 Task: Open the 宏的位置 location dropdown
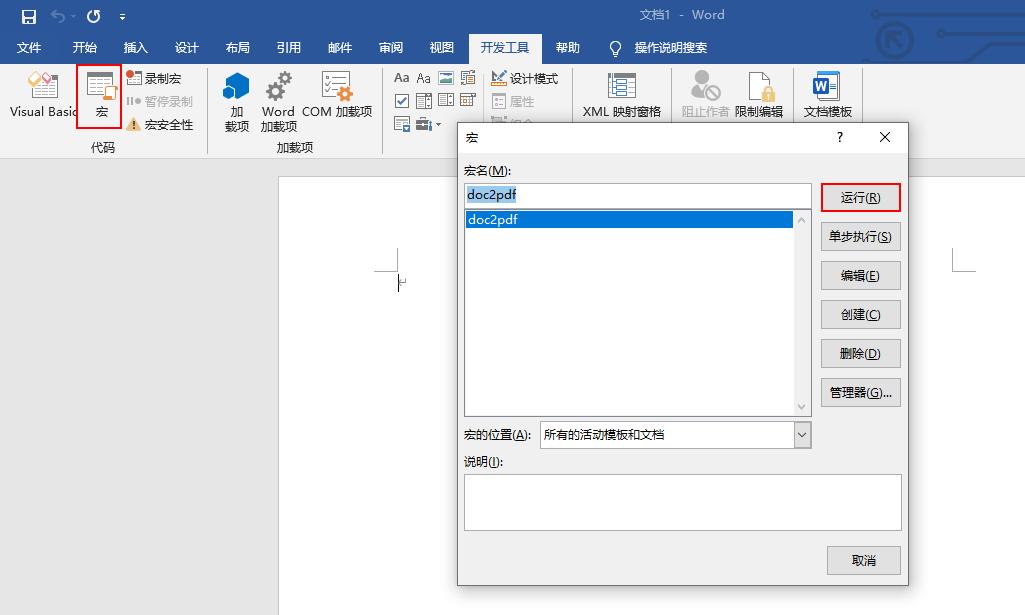[801, 434]
